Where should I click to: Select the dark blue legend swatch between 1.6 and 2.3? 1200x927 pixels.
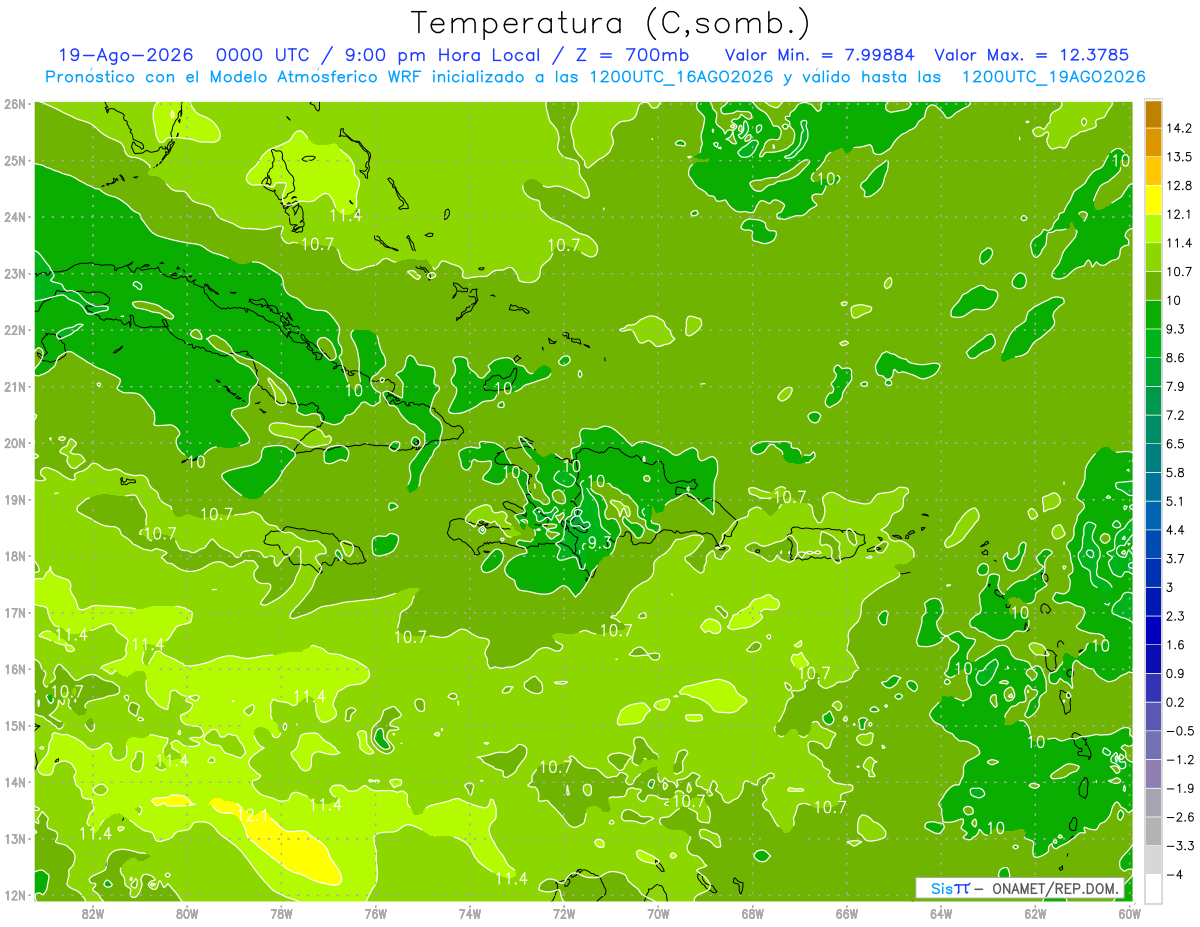pyautogui.click(x=1153, y=630)
